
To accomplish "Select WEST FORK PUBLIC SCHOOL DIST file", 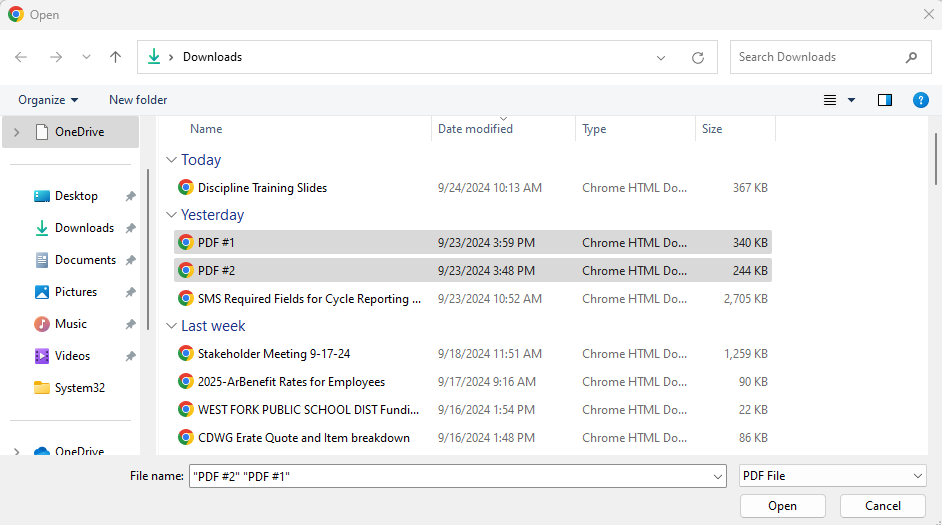I will tap(473, 410).
